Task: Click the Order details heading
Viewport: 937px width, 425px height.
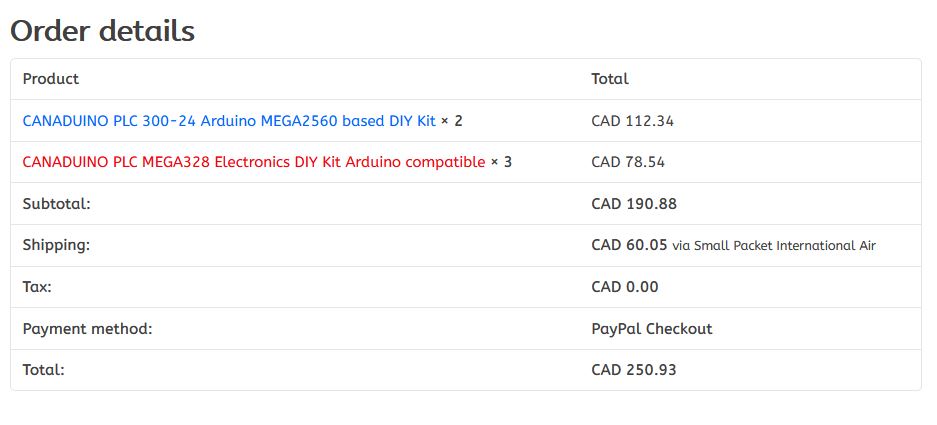Action: [x=102, y=31]
